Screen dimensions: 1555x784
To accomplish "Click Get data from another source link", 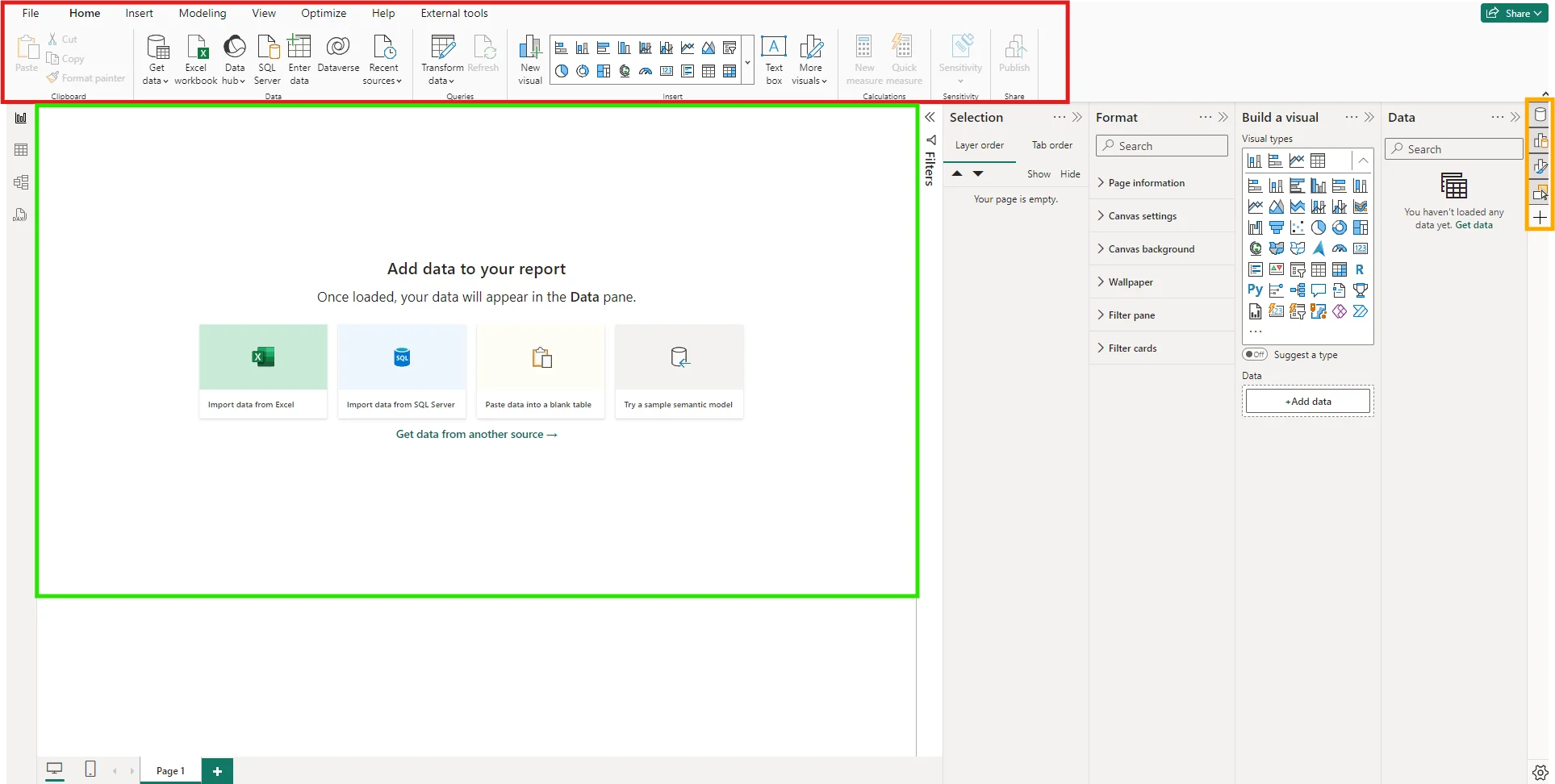I will click(x=476, y=434).
